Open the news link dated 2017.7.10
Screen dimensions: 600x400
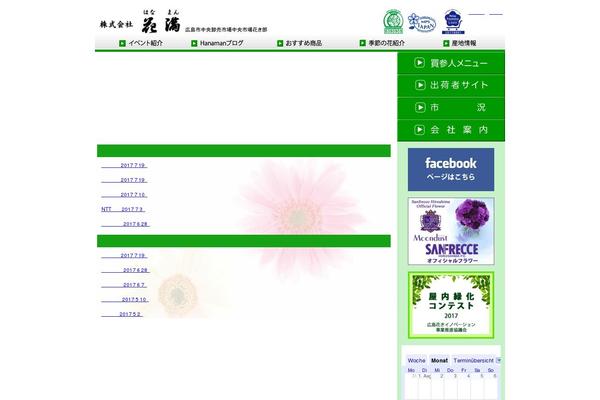pyautogui.click(x=124, y=195)
